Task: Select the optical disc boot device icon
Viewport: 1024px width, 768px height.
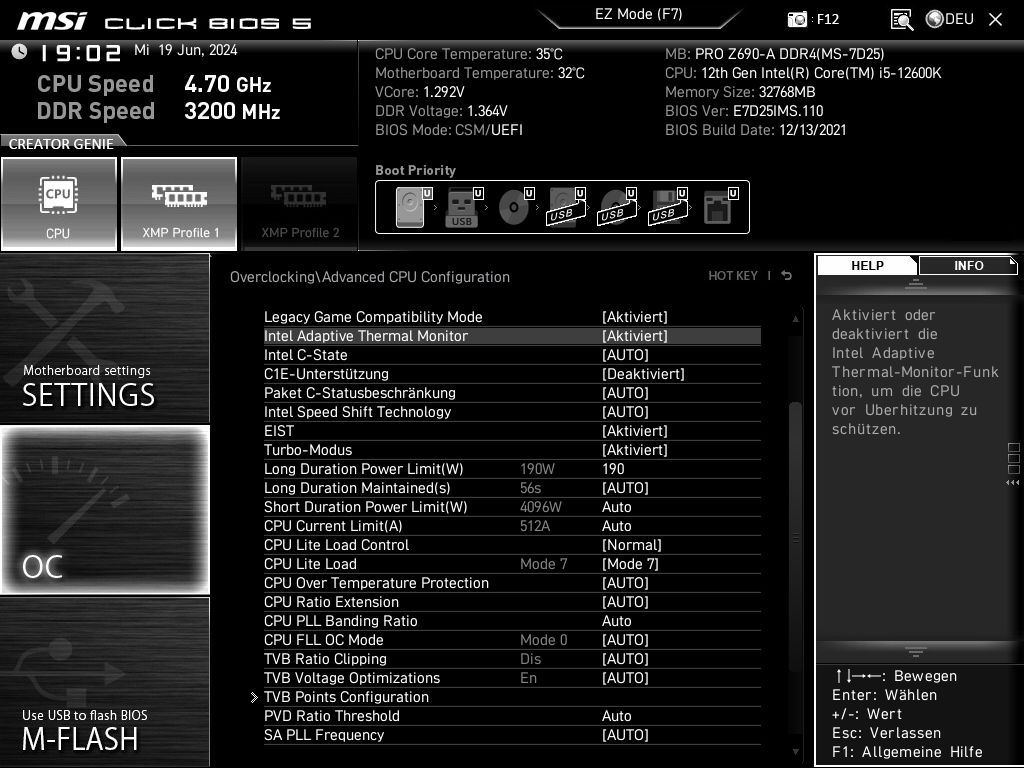Action: coord(515,207)
